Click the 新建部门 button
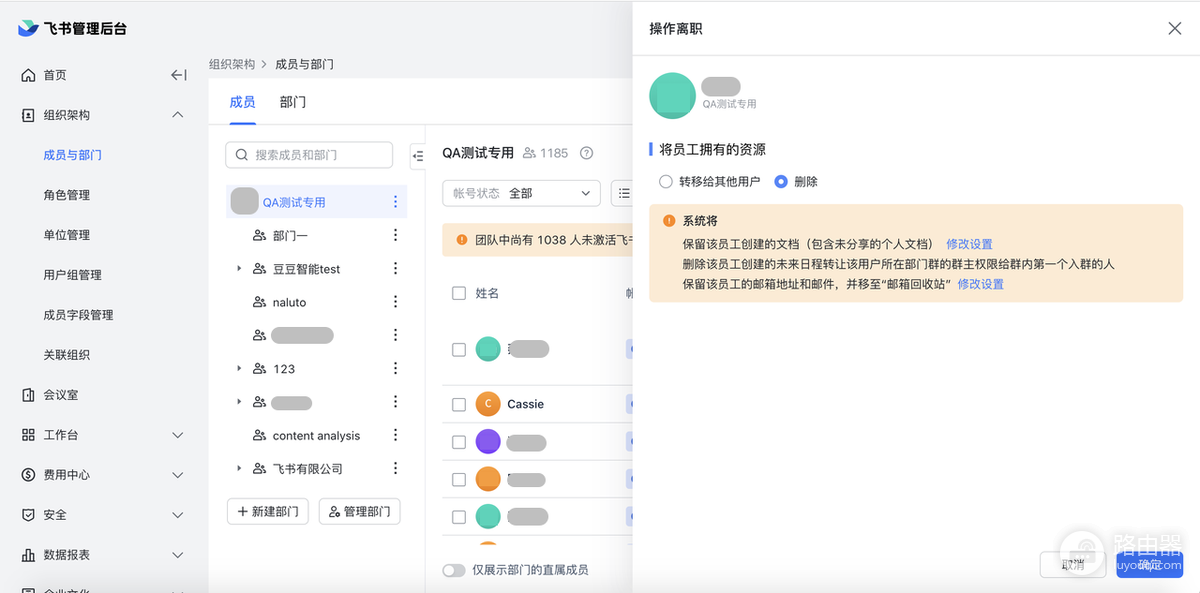The height and width of the screenshot is (593, 1200). coord(268,511)
